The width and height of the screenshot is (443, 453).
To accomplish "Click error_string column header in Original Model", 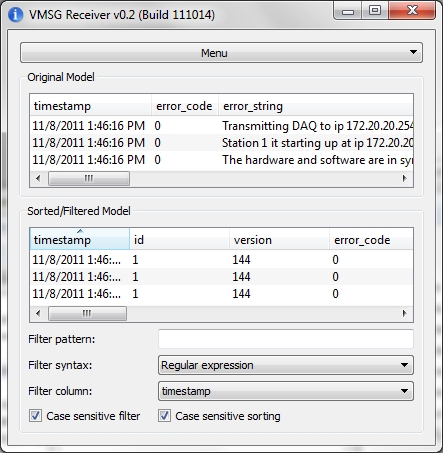I will [316, 106].
